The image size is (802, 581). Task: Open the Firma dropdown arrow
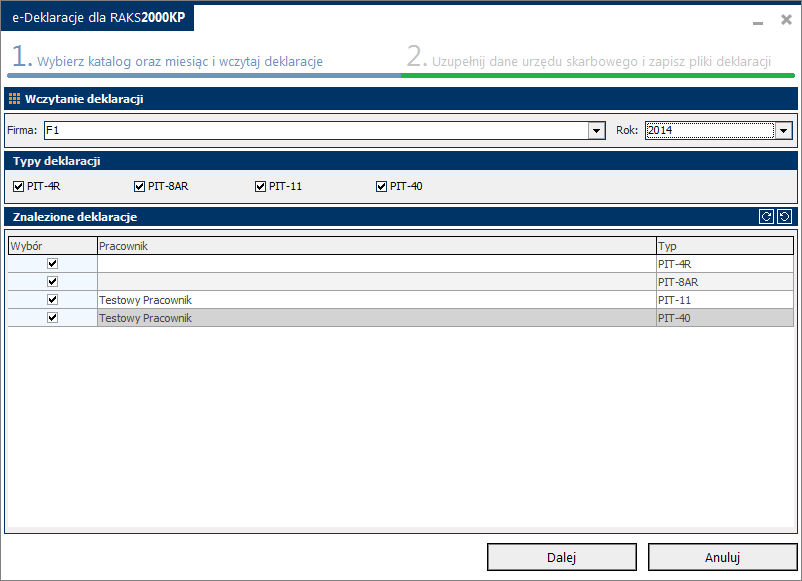(x=596, y=130)
